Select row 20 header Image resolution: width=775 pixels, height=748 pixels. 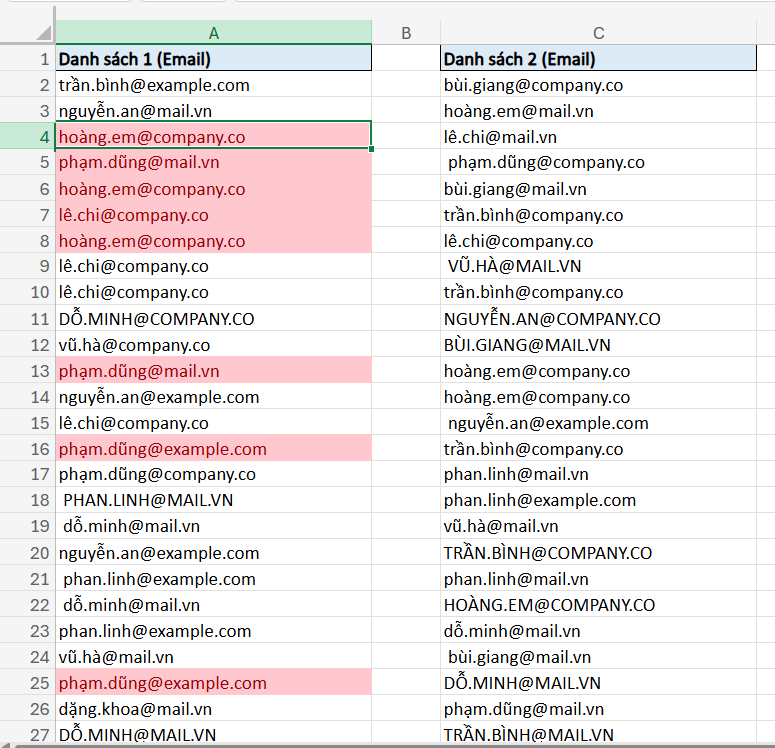(27, 553)
